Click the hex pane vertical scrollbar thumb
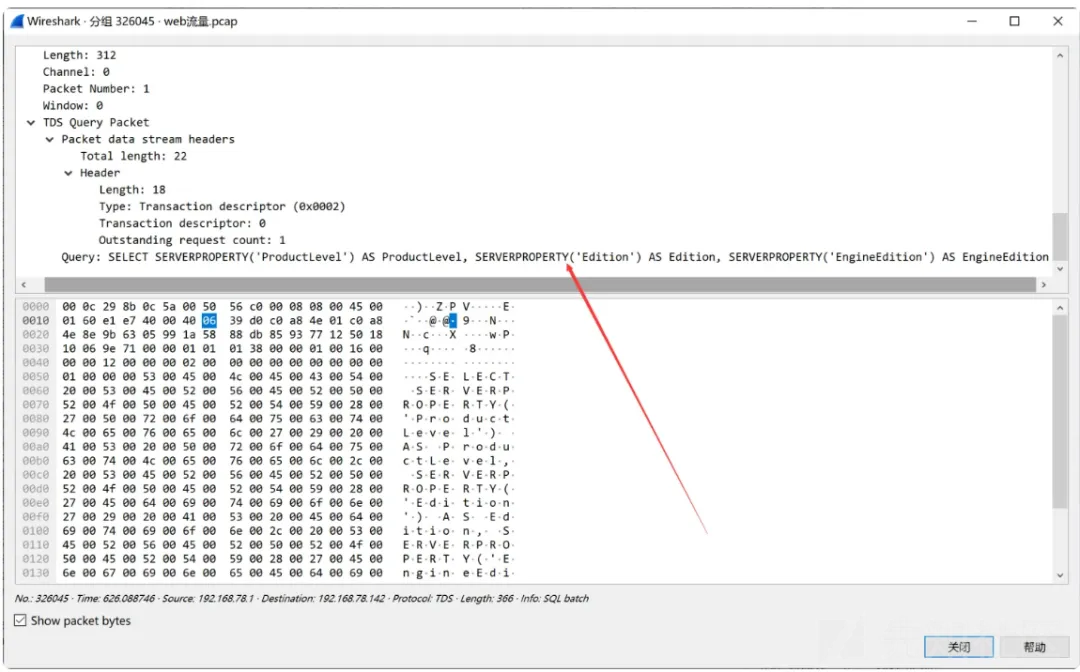This screenshot has height=672, width=1080. click(1060, 413)
